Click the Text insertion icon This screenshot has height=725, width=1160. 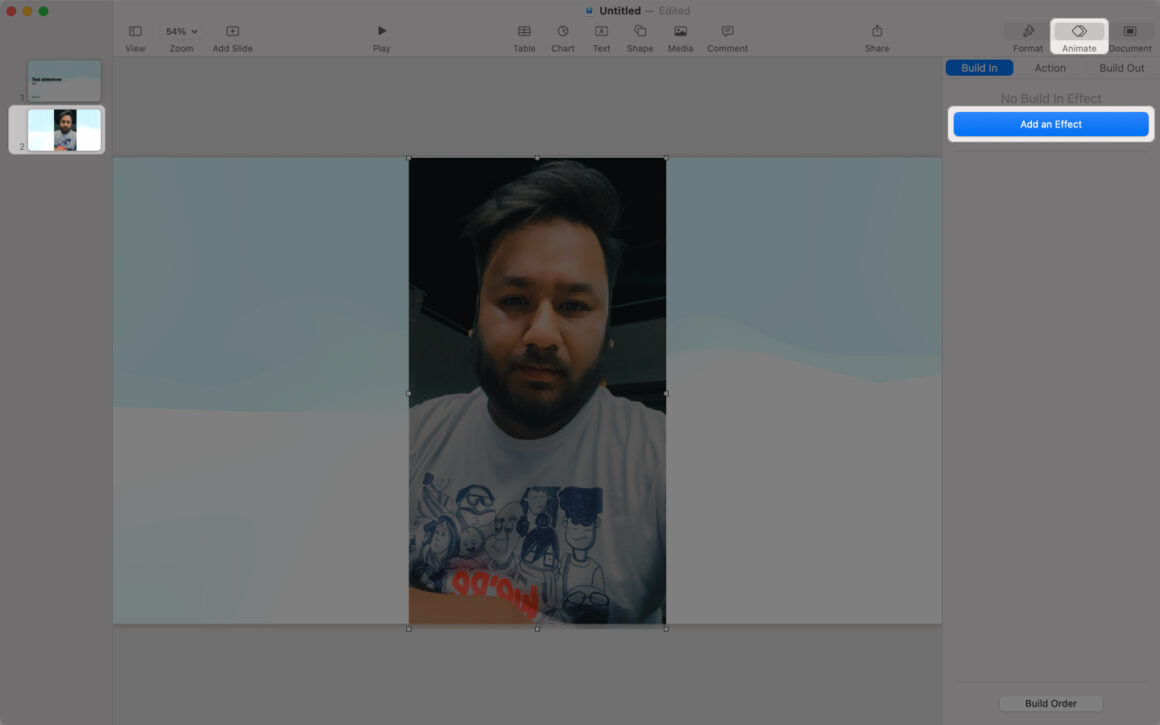pos(600,38)
